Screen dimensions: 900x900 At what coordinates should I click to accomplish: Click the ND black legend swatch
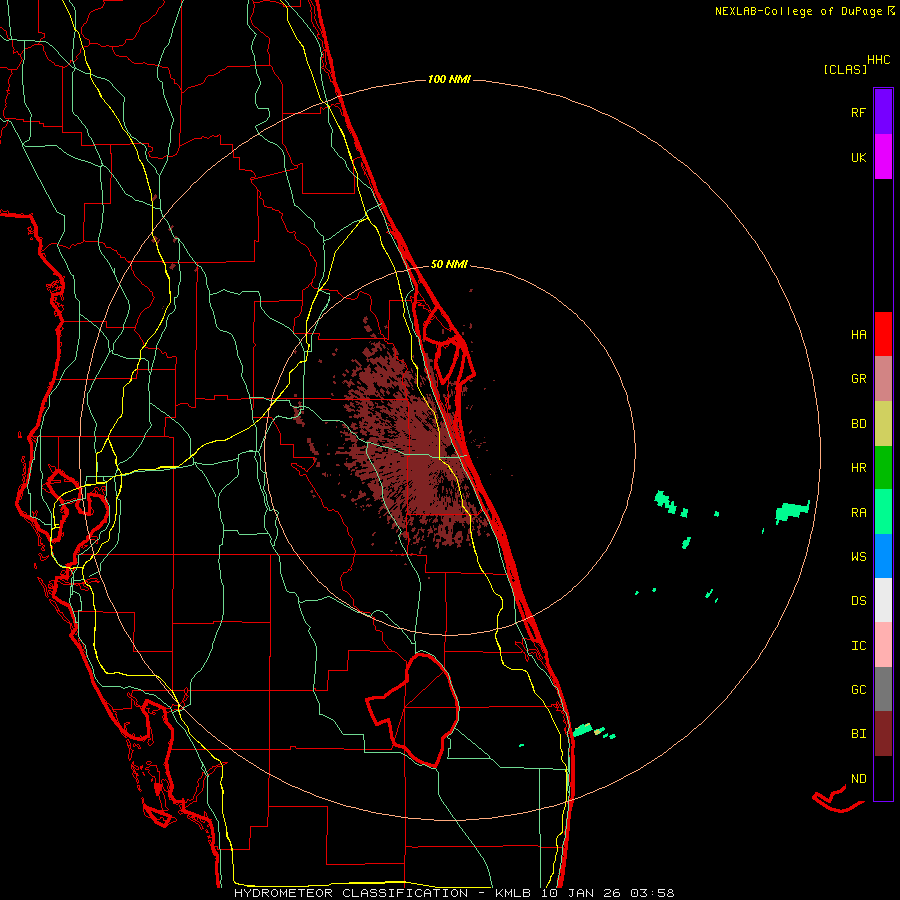883,778
